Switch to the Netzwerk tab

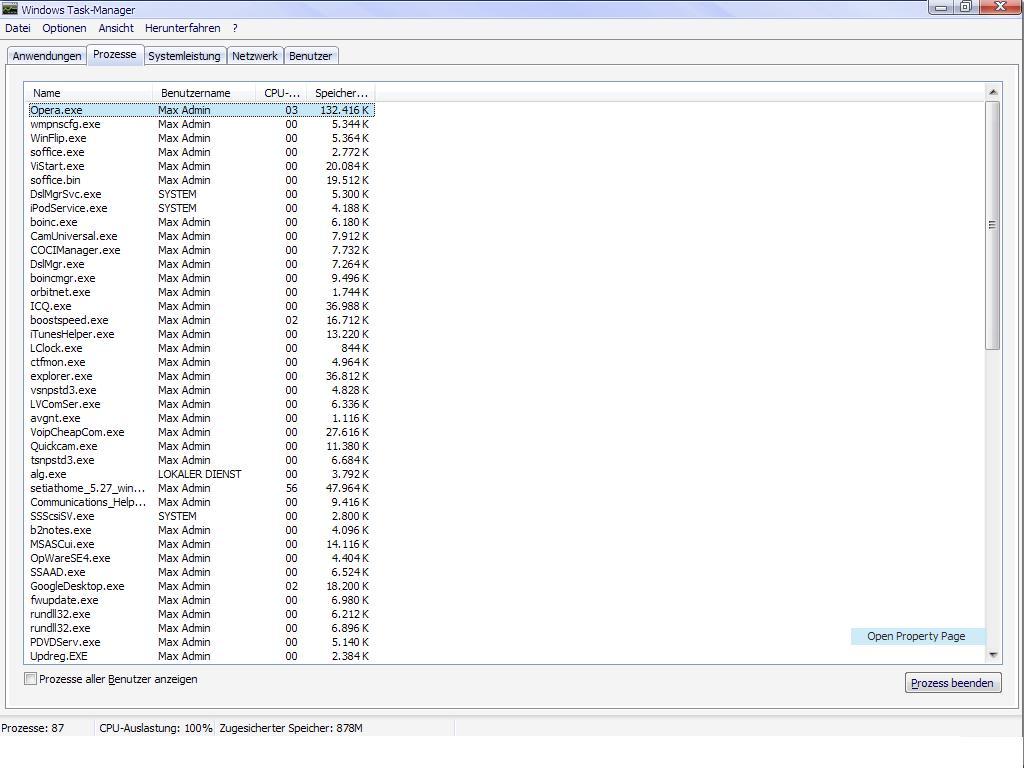[x=255, y=56]
